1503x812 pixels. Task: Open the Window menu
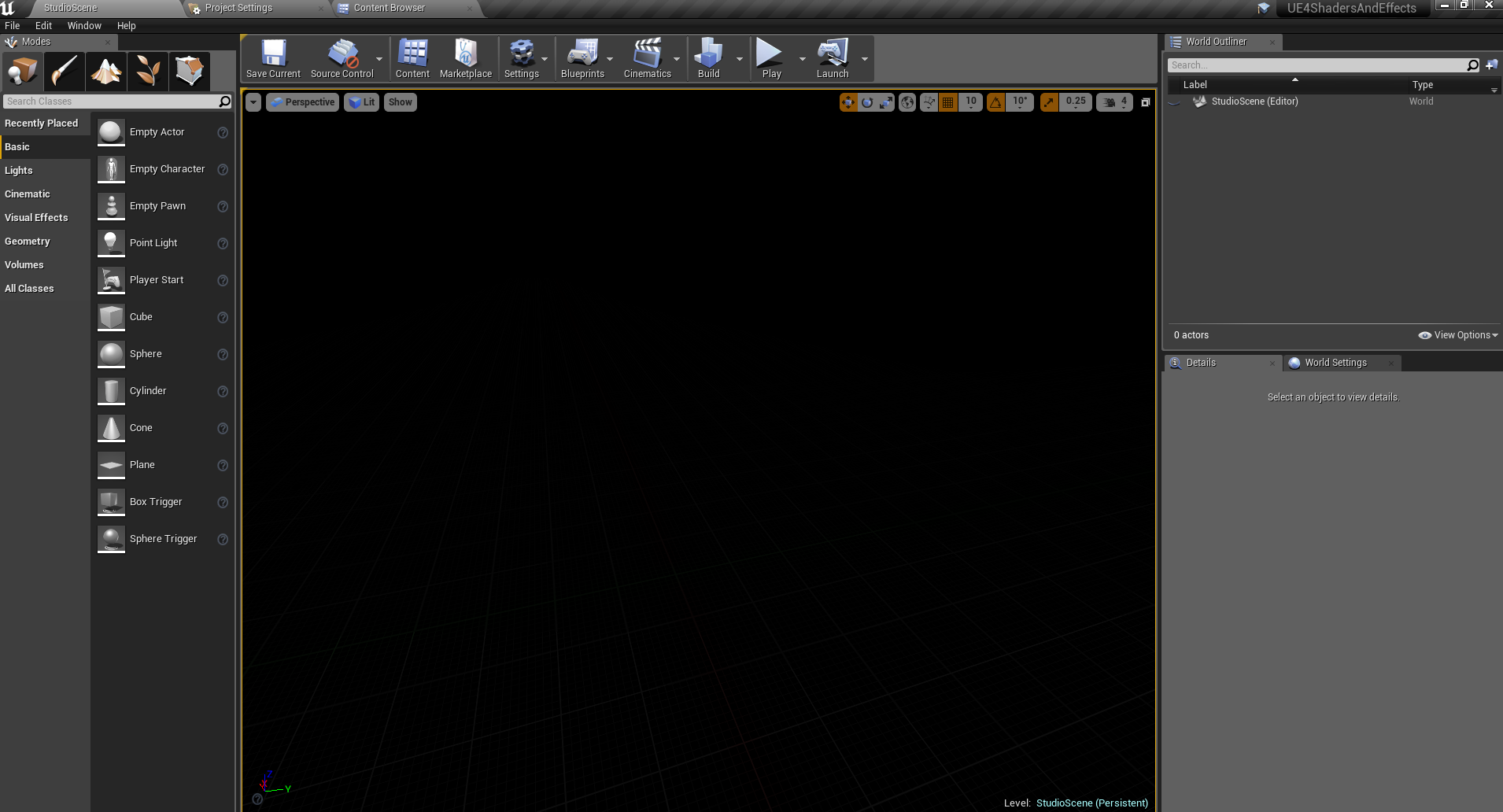point(84,26)
